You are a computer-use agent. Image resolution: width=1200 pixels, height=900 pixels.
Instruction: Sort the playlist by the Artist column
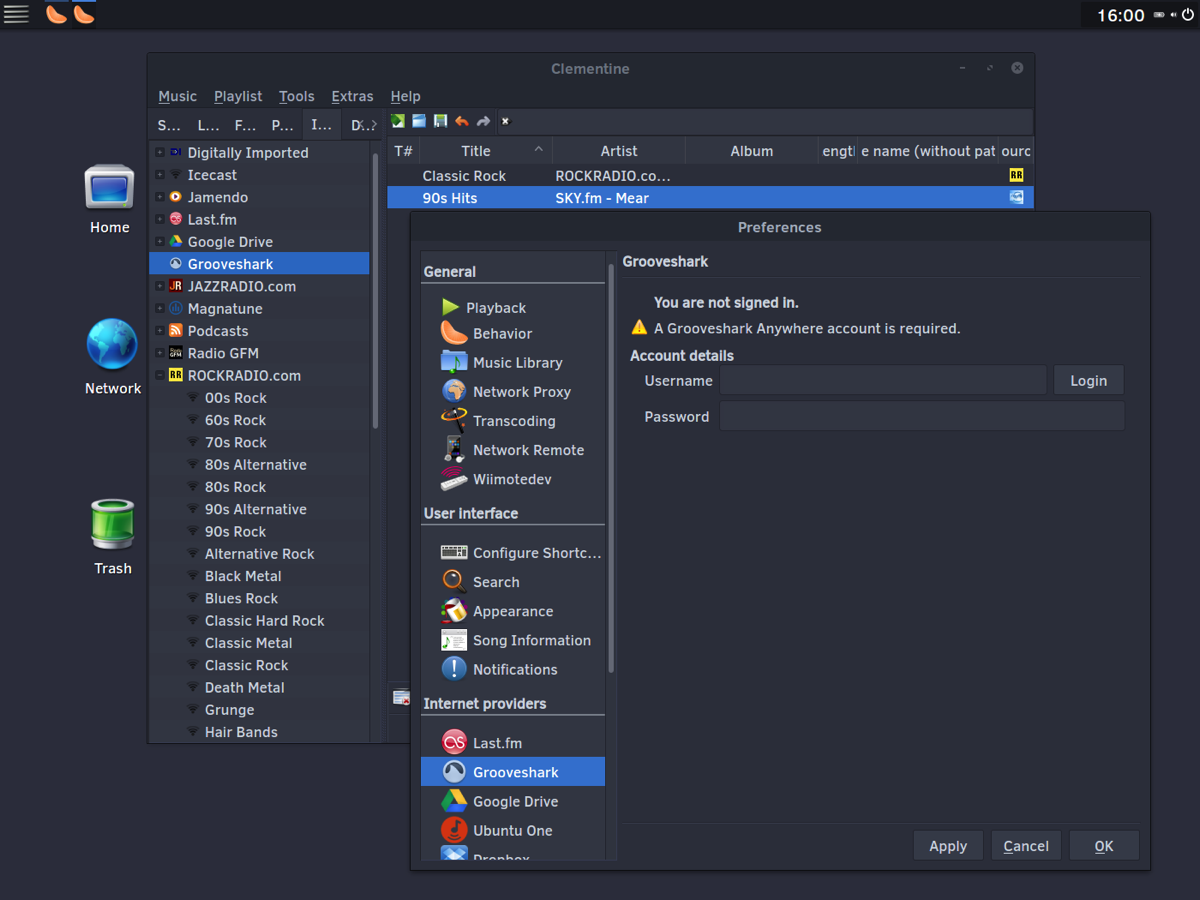(x=619, y=151)
